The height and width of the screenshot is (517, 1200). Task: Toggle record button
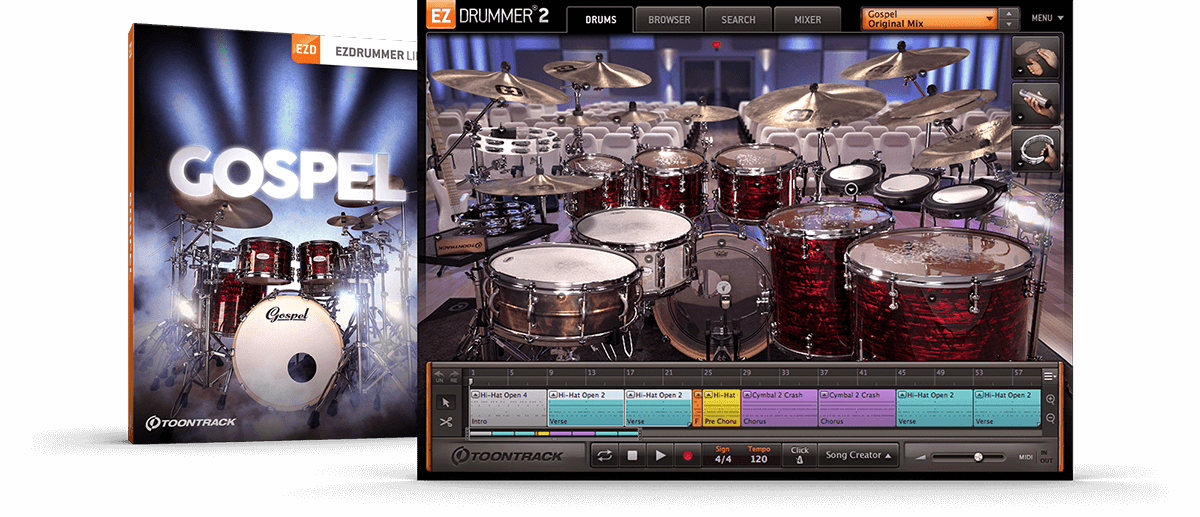coord(688,455)
